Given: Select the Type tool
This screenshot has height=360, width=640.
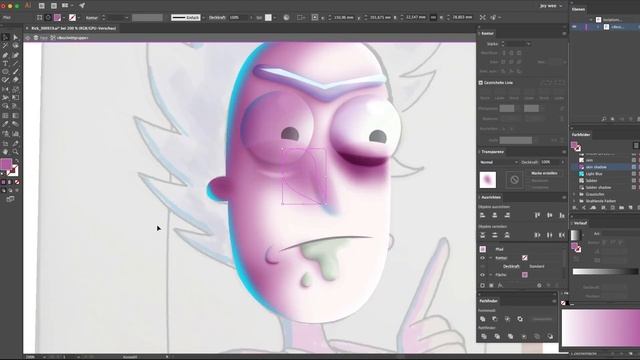Looking at the screenshot, I should point(5,64).
